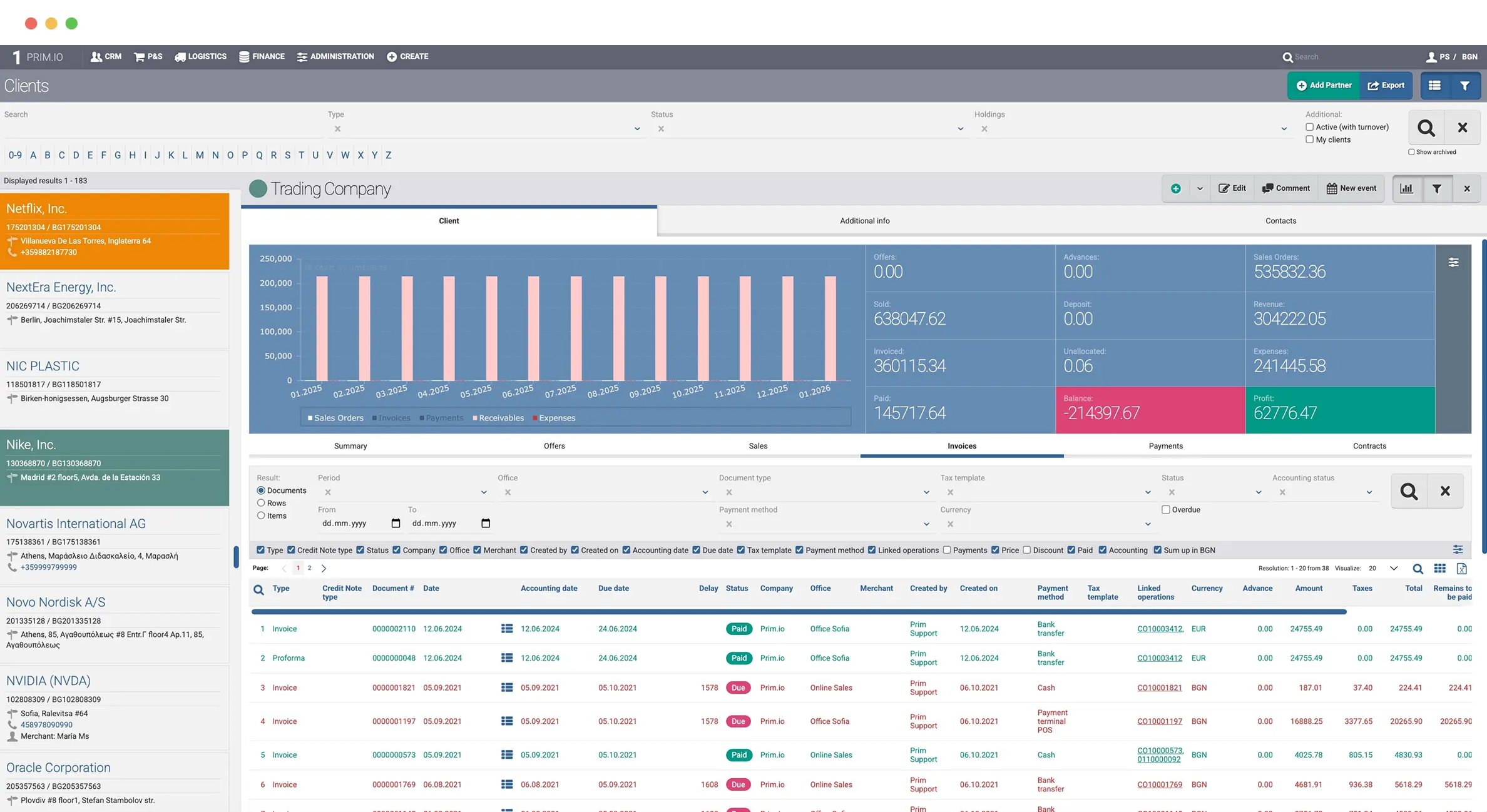Expand the Holdings filter dropdown
The height and width of the screenshot is (812, 1487).
click(1284, 129)
